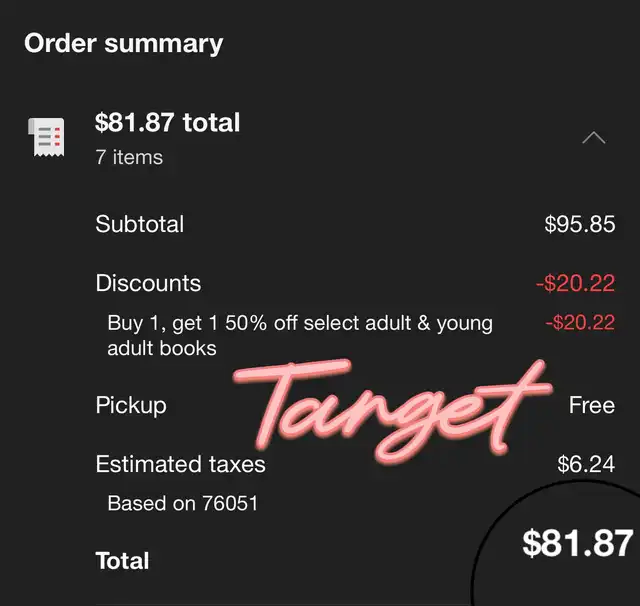640x606 pixels.
Task: Click the red lines on the receipt icon
Action: [x=57, y=137]
